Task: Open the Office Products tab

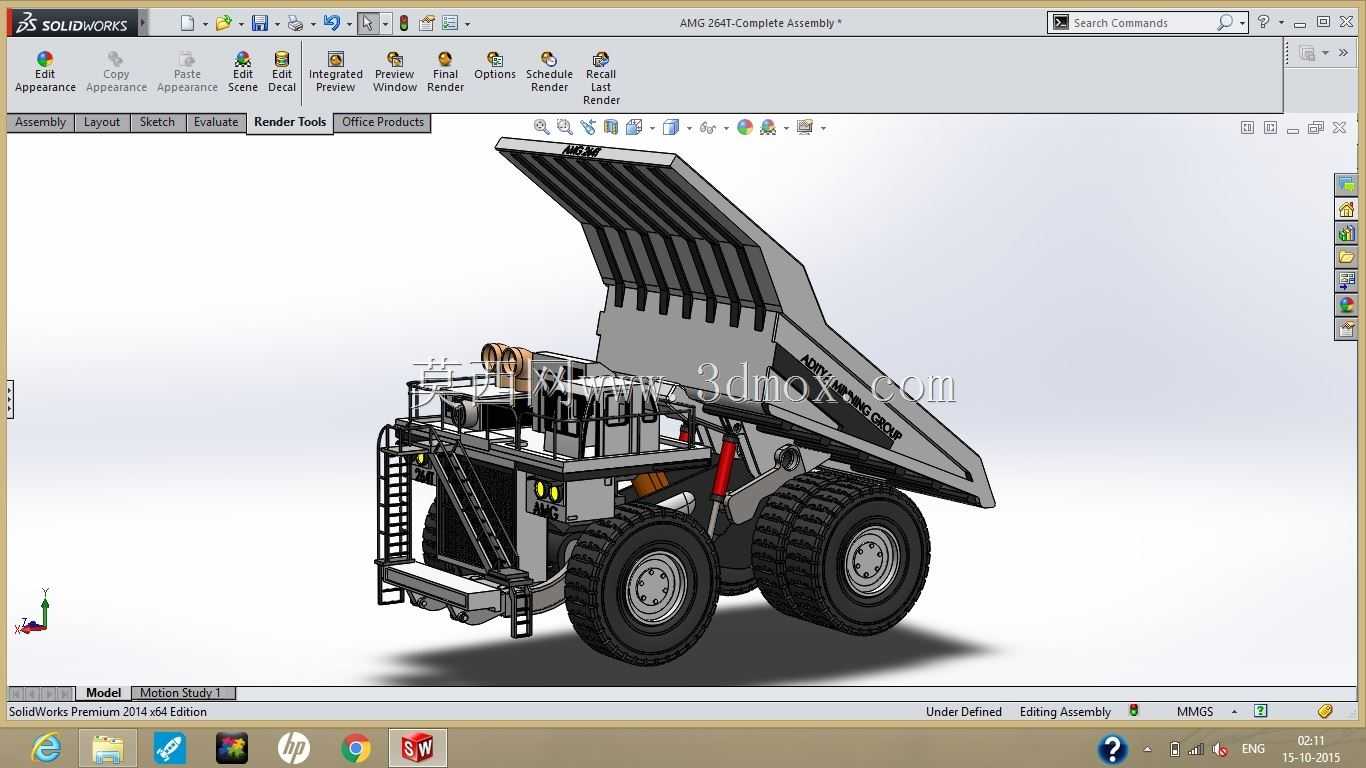Action: click(383, 122)
